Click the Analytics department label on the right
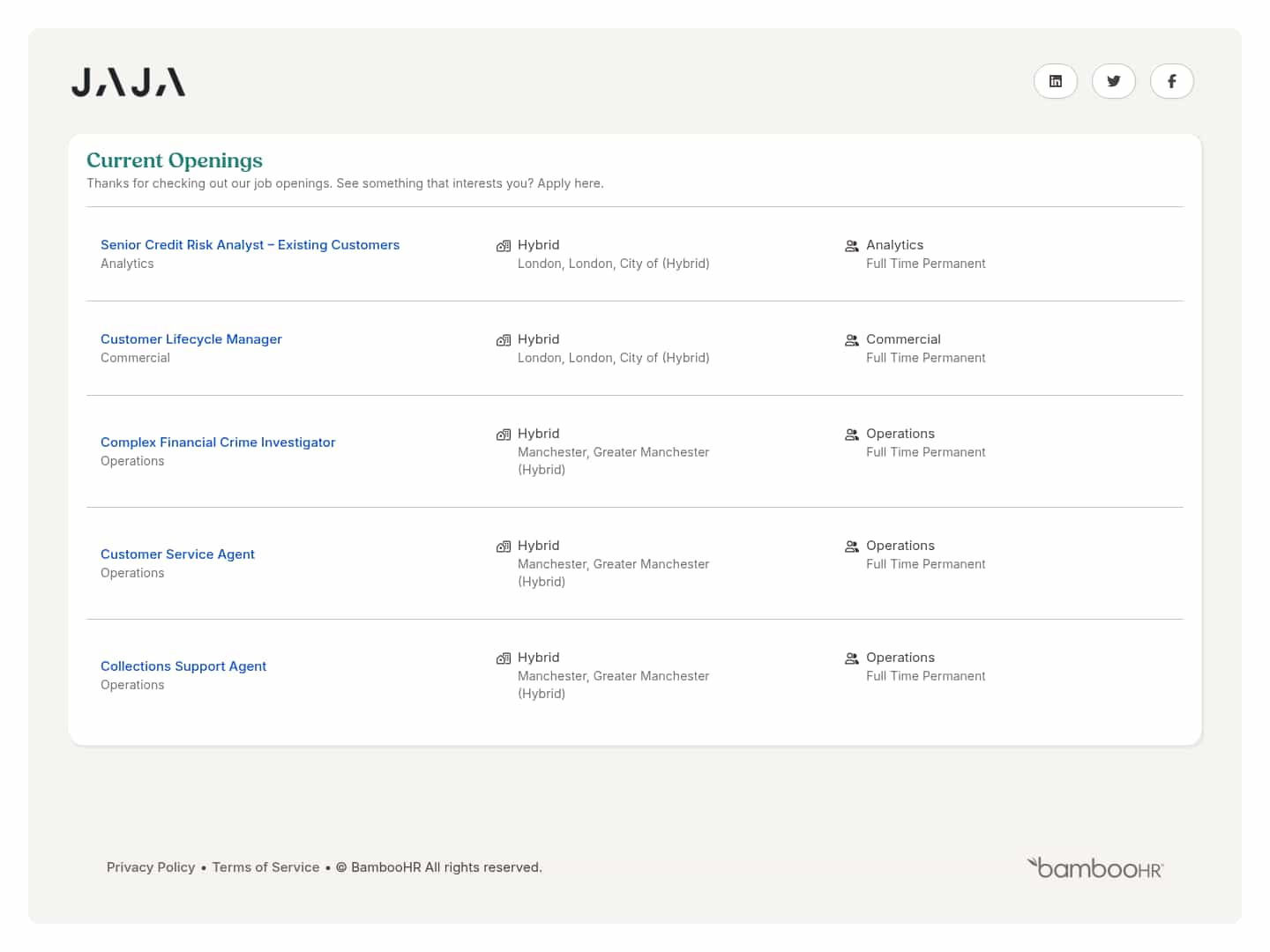 (x=895, y=245)
